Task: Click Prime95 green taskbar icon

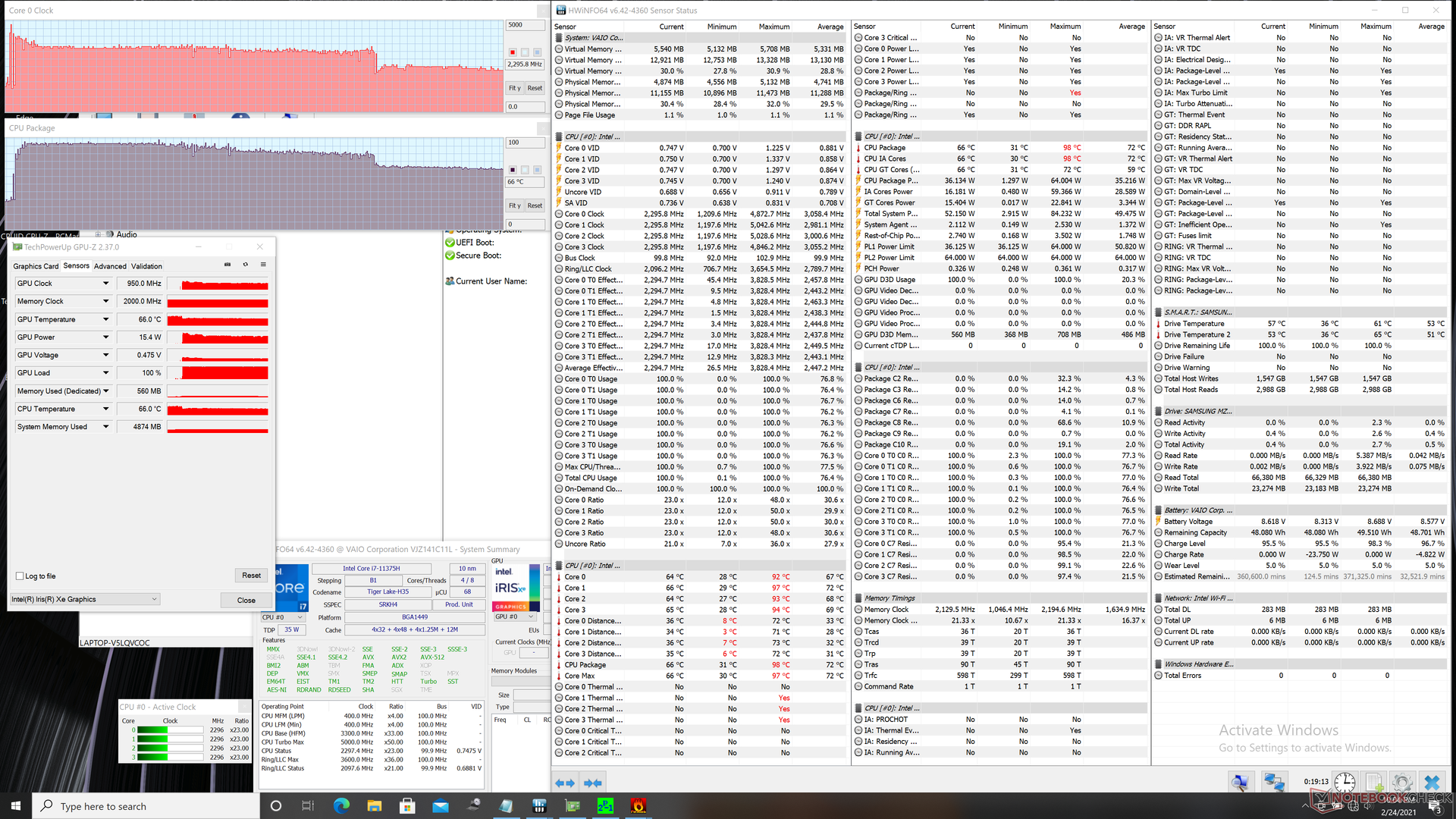Action: pyautogui.click(x=605, y=805)
